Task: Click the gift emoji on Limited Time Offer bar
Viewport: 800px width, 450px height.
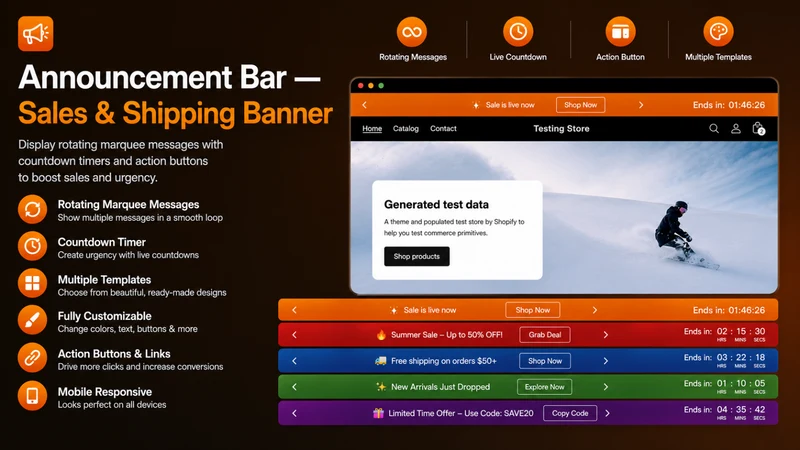Action: (378, 413)
